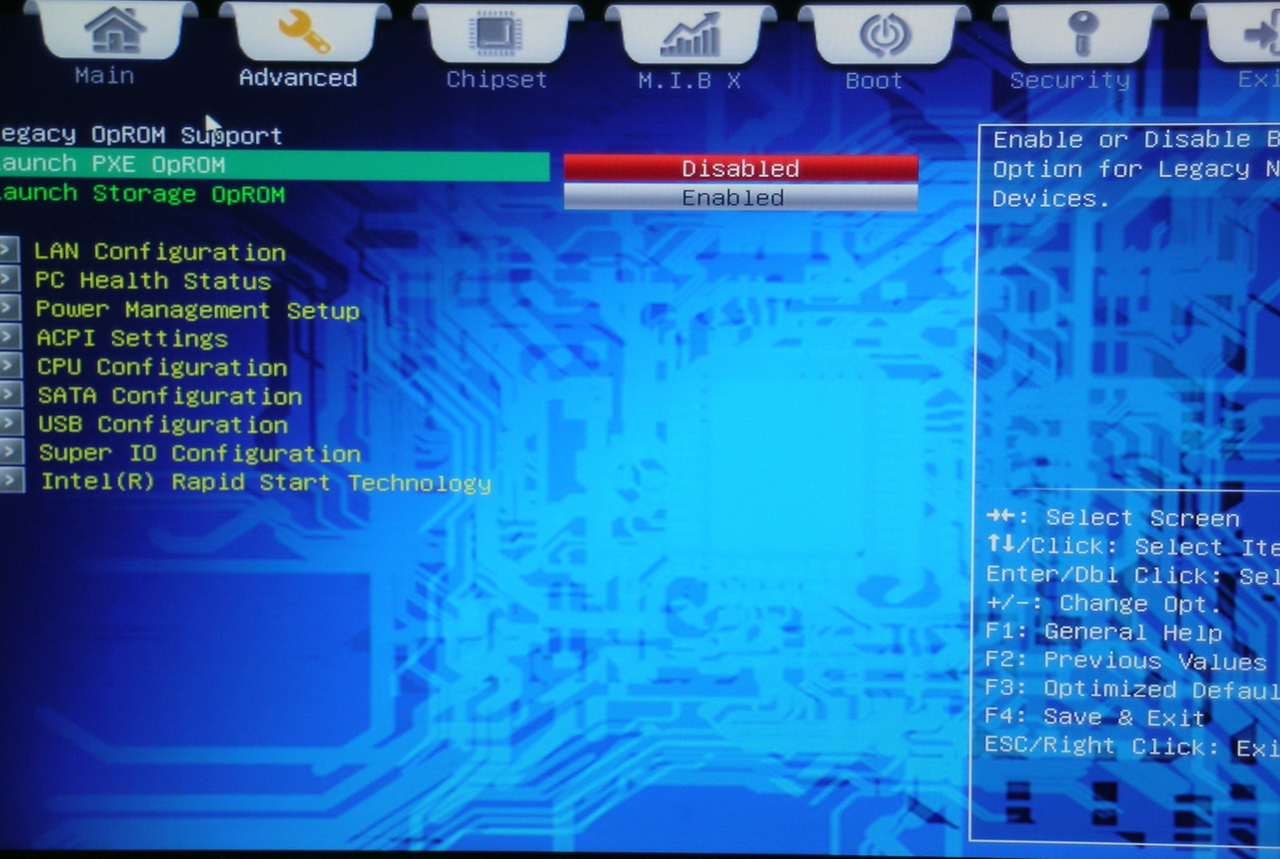
Task: Click the 'ESC/Right Click: Exit' line
Action: 1132,746
